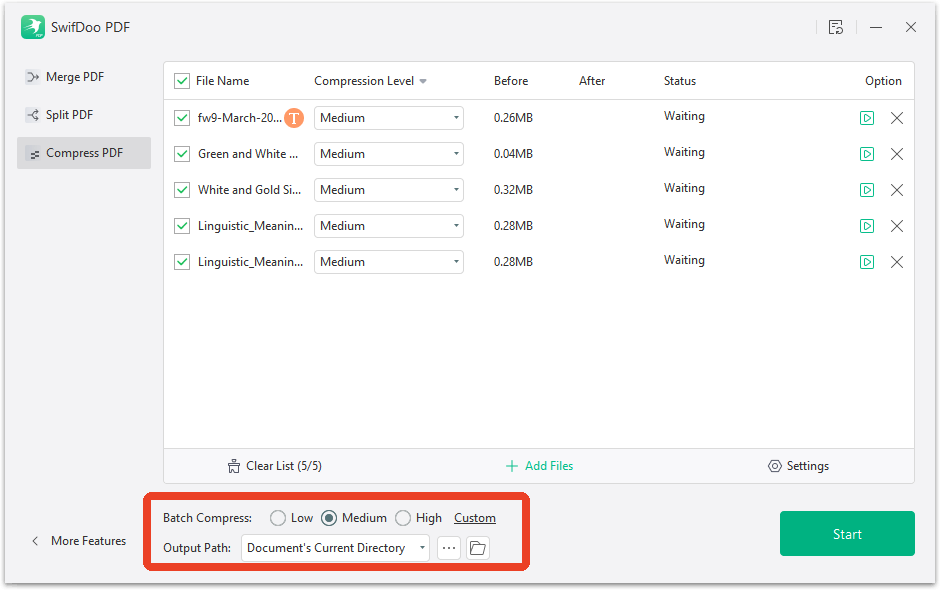The width and height of the screenshot is (940, 590).
Task: Click the Before column header
Action: 511,81
